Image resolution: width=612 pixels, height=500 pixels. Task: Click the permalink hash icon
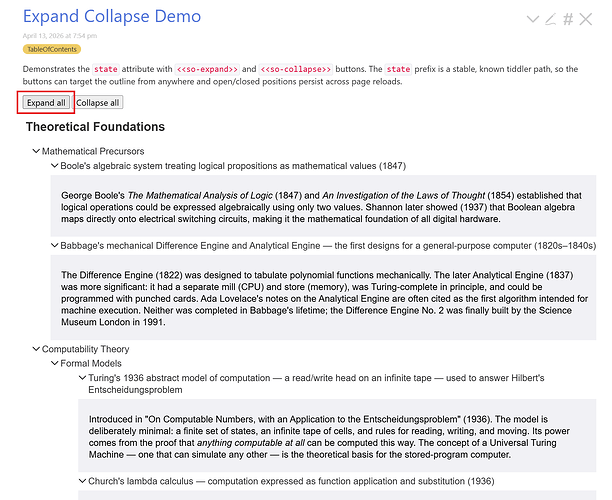pos(568,19)
